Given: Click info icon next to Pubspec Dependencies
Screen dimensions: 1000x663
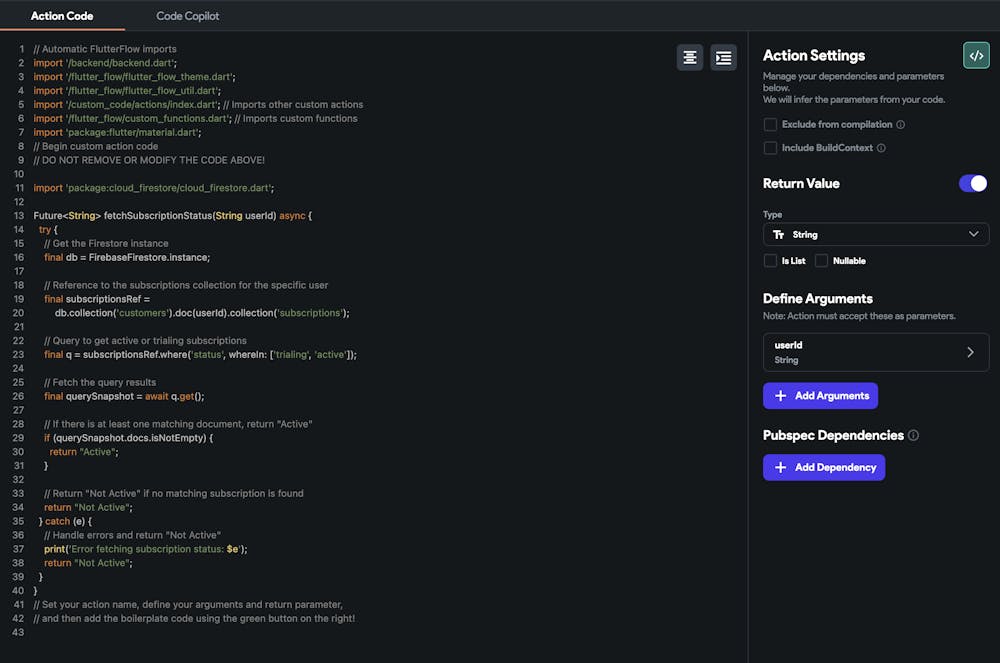Looking at the screenshot, I should 913,436.
